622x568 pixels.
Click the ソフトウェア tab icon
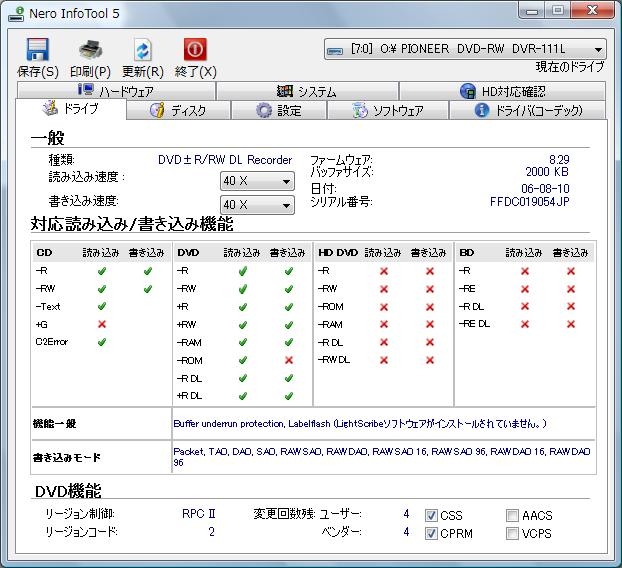coord(360,110)
